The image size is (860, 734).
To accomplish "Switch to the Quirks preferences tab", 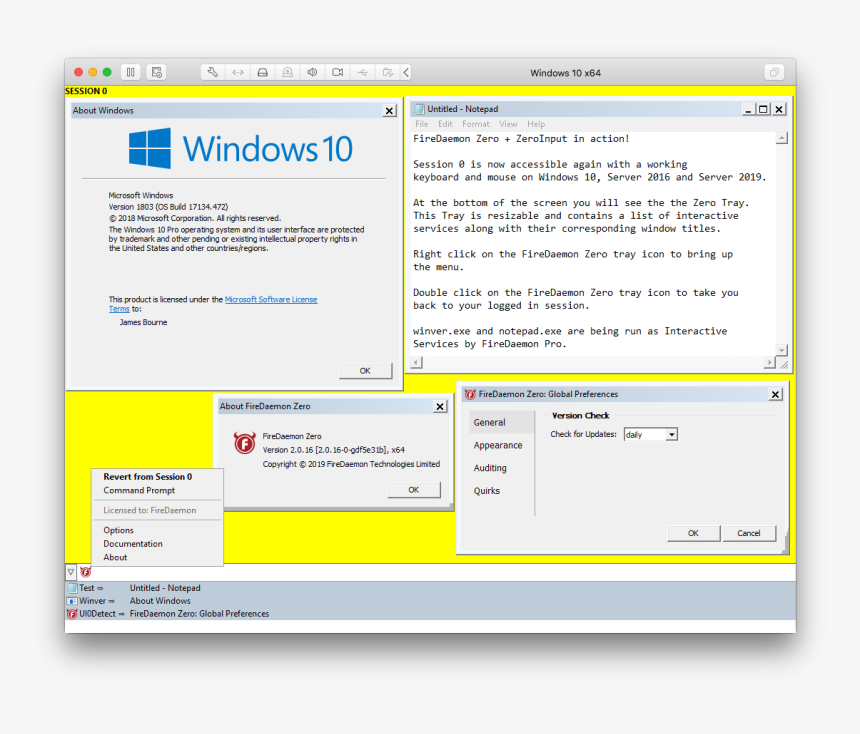I will [x=501, y=490].
